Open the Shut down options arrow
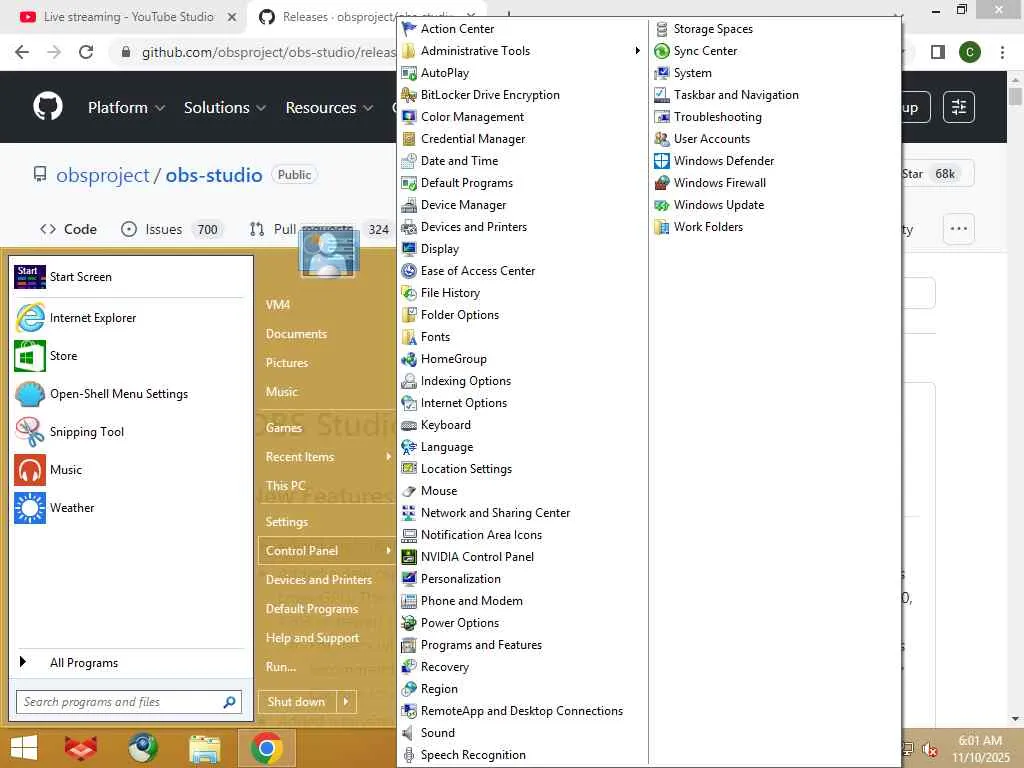Screen dimensions: 1024x768 pos(346,702)
